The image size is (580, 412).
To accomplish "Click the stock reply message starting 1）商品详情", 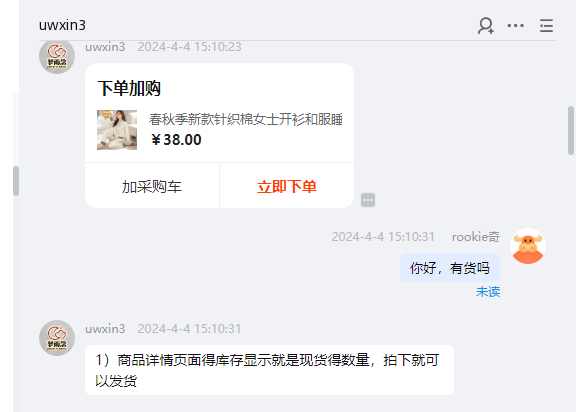I will [x=269, y=370].
